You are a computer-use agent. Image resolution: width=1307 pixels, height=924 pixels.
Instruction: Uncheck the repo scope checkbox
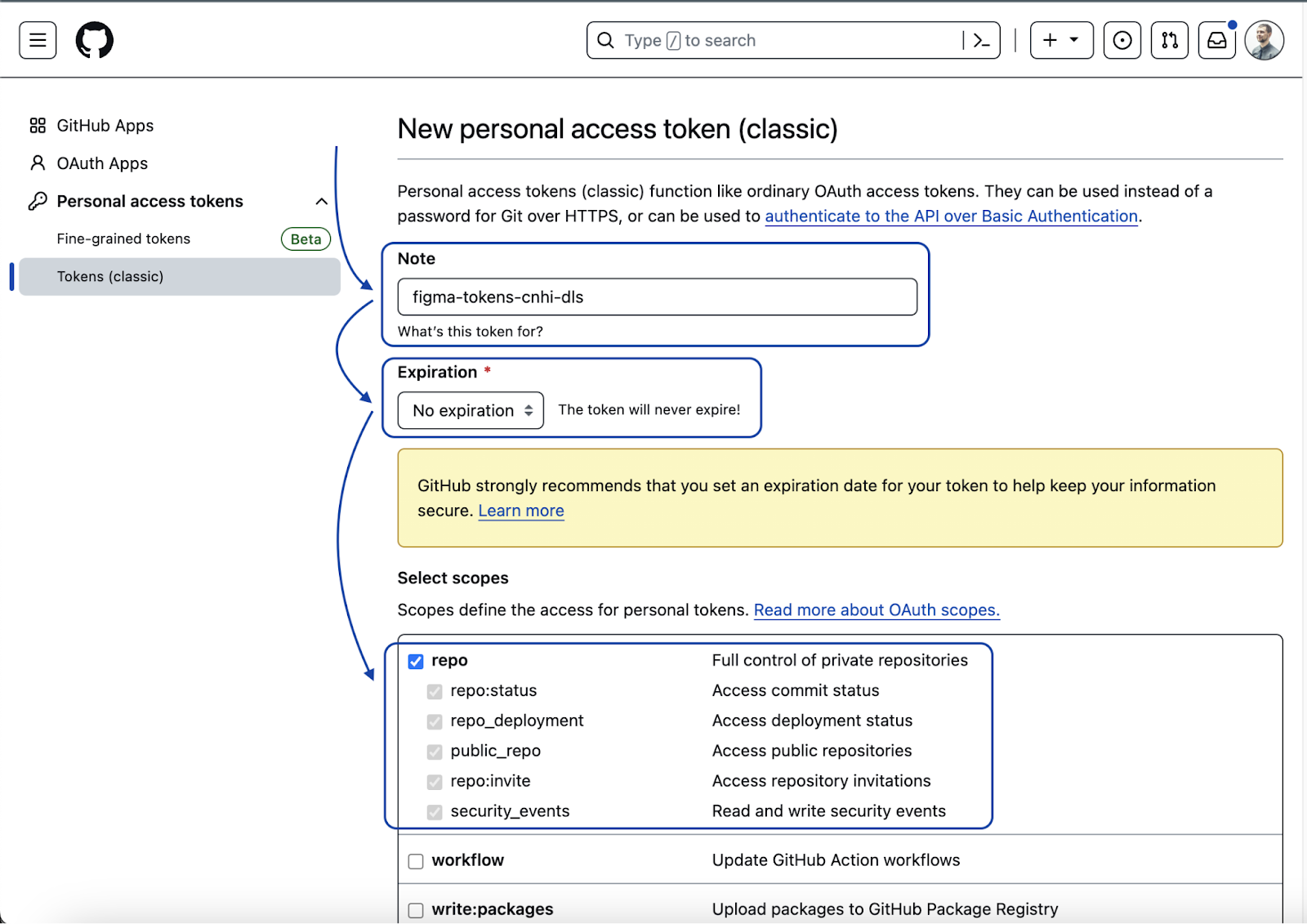tap(416, 661)
